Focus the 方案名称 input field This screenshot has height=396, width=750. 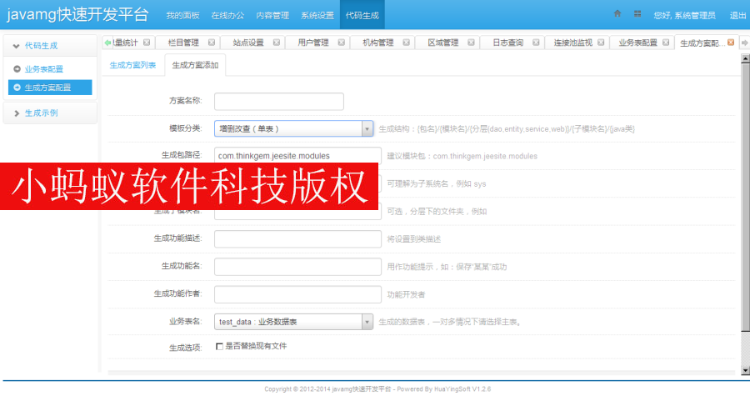279,101
